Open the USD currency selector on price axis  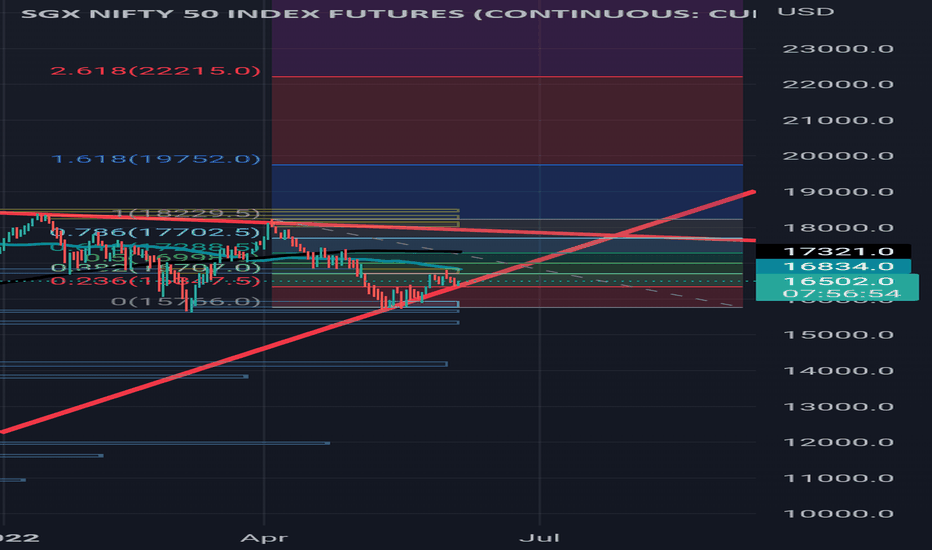coord(805,12)
